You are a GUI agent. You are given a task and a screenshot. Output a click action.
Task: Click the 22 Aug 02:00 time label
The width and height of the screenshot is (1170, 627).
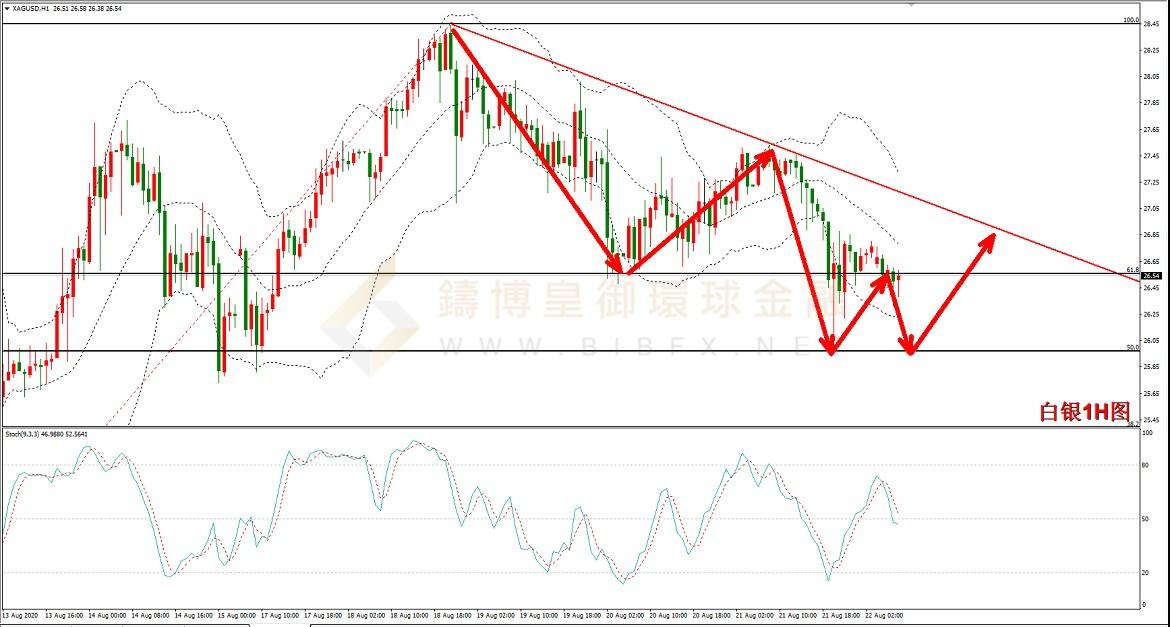click(883, 616)
